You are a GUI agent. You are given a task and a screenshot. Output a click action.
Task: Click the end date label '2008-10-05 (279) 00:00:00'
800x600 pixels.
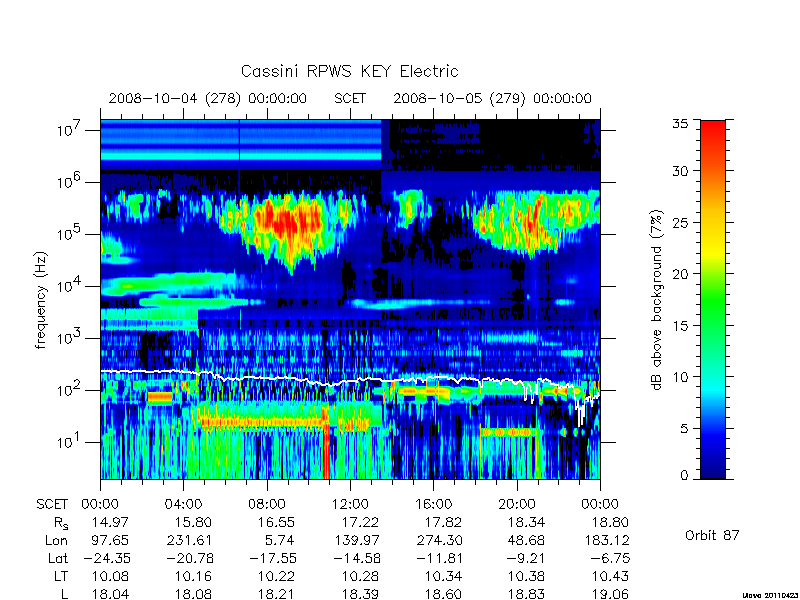492,98
